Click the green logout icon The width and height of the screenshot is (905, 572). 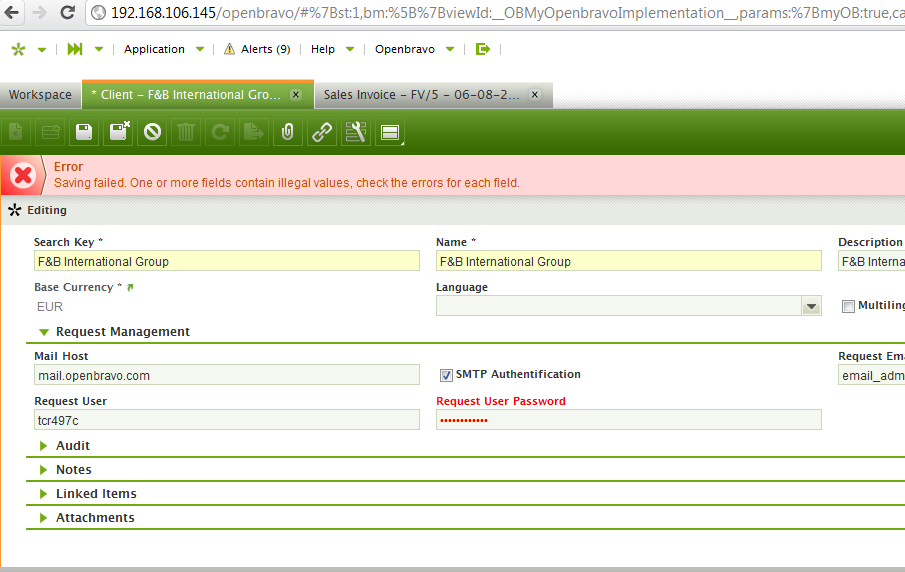483,49
